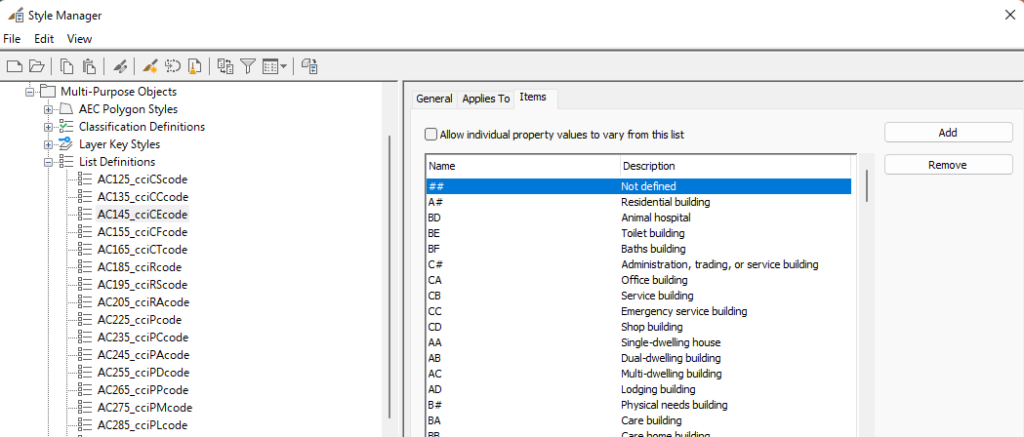Switch to the Applies To tab
This screenshot has width=1024, height=437.
pyautogui.click(x=486, y=99)
